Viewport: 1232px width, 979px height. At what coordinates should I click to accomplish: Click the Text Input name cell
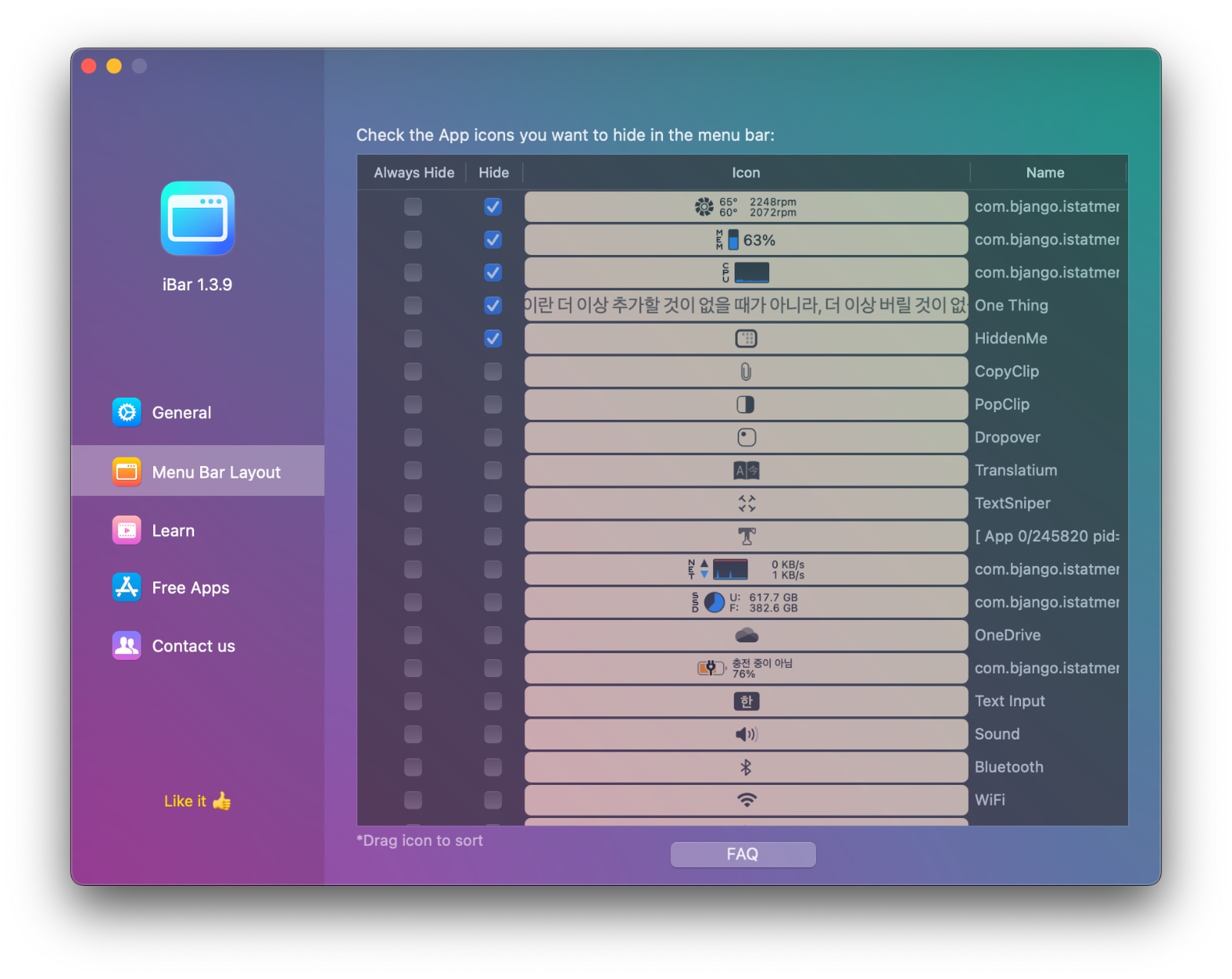(x=1009, y=701)
